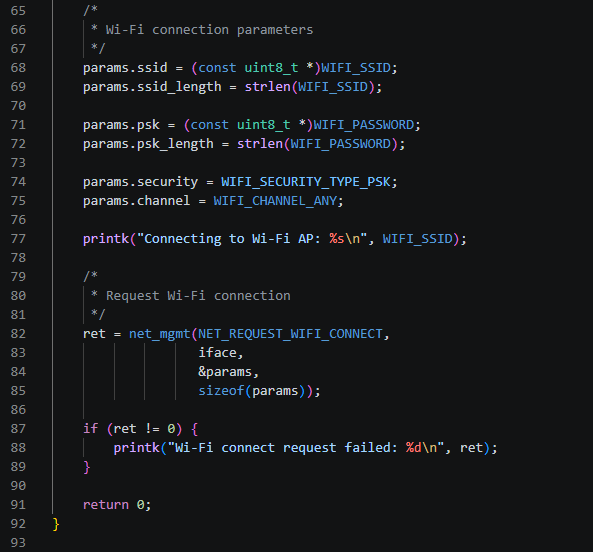Click closing brace on line 89

pyautogui.click(x=87, y=467)
